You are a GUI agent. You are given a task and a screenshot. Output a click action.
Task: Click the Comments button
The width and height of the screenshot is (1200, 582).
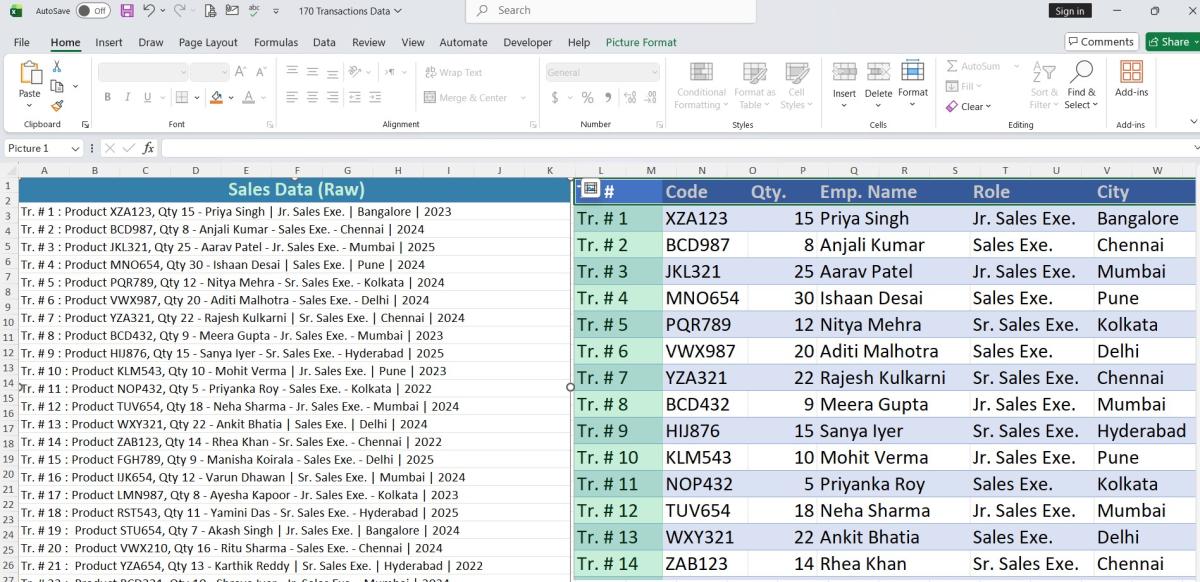click(x=1100, y=42)
